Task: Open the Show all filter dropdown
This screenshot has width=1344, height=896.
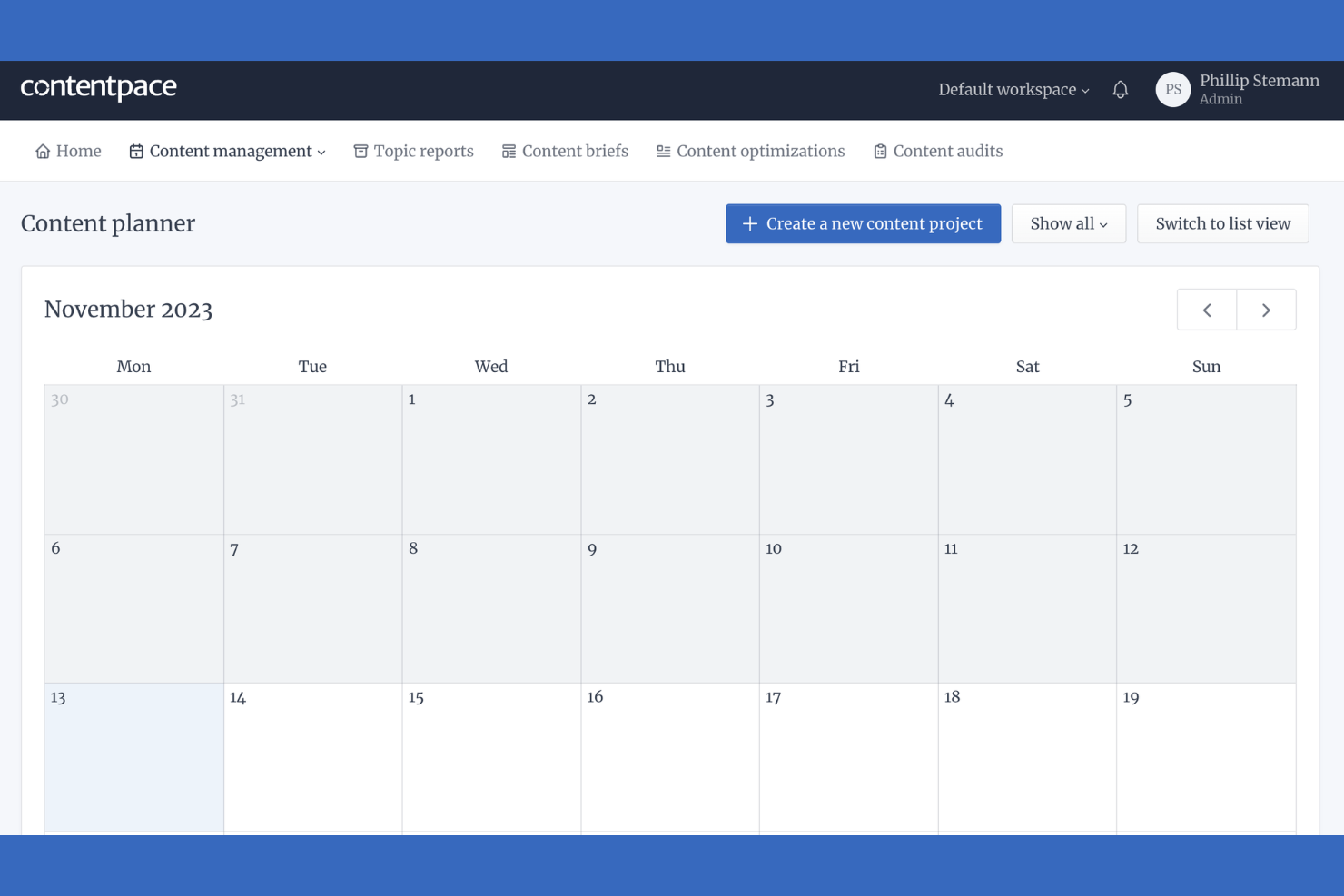Action: point(1068,223)
